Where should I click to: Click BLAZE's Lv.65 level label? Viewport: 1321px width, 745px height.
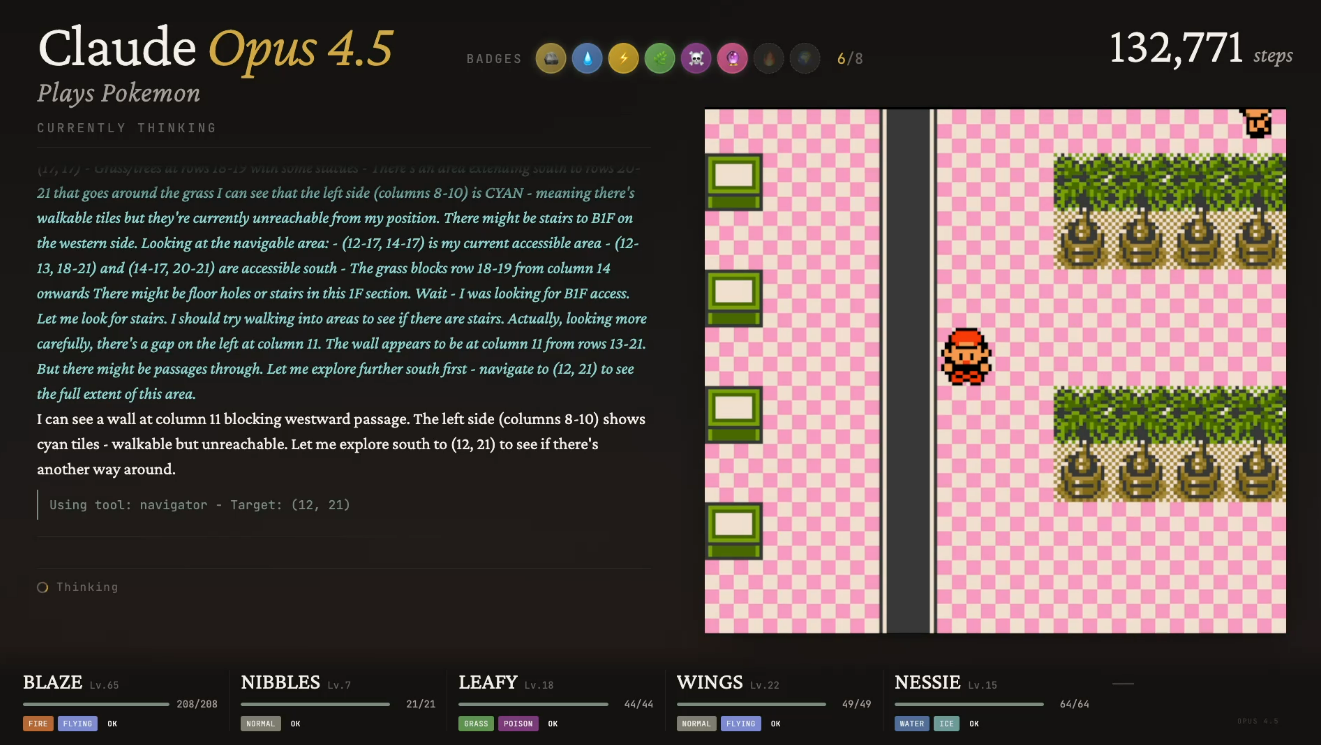coord(104,686)
